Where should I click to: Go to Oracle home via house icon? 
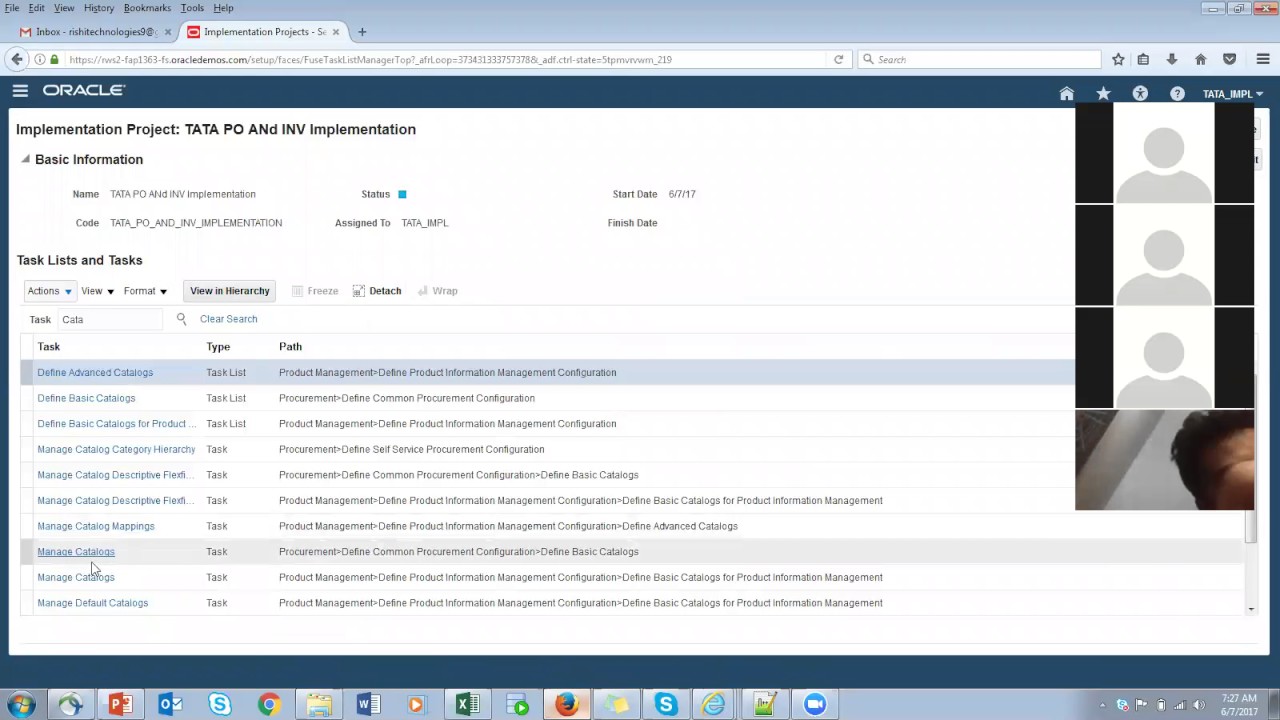point(1067,94)
